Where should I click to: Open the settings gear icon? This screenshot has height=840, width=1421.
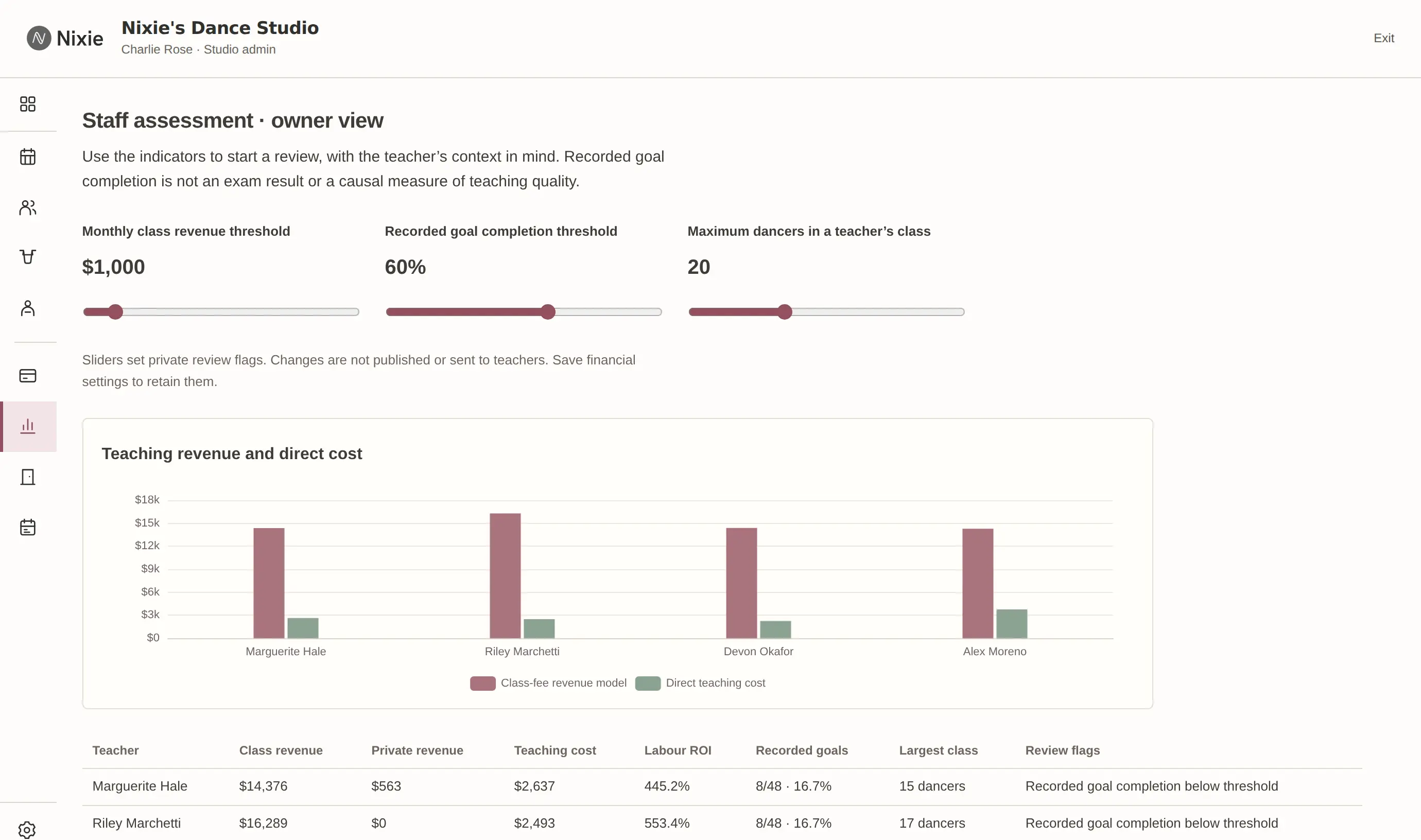[27, 830]
